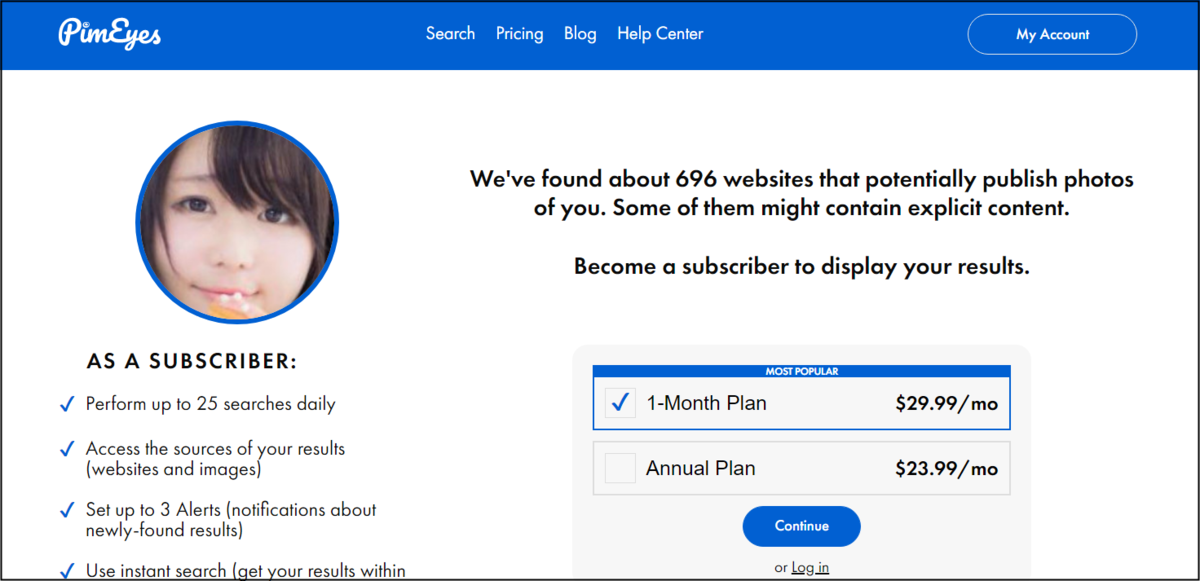The height and width of the screenshot is (581, 1200).
Task: Follow the Log in link
Action: pyautogui.click(x=810, y=568)
